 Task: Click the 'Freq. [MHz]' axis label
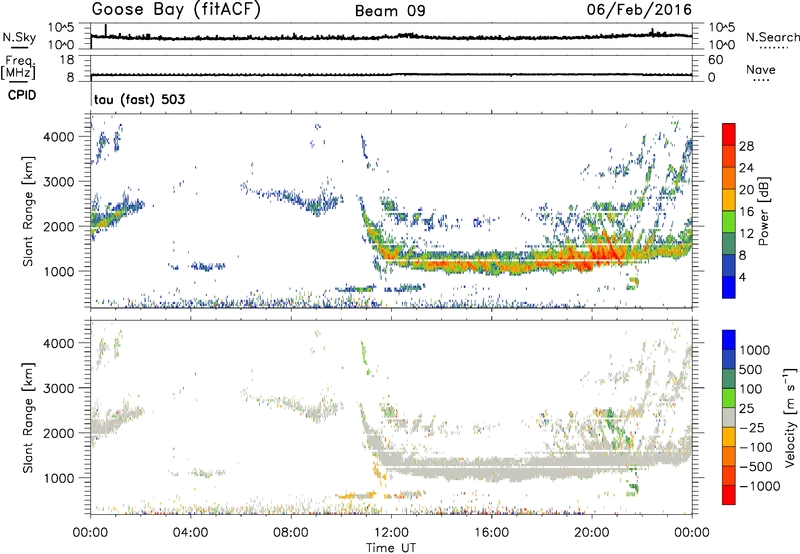coord(18,68)
